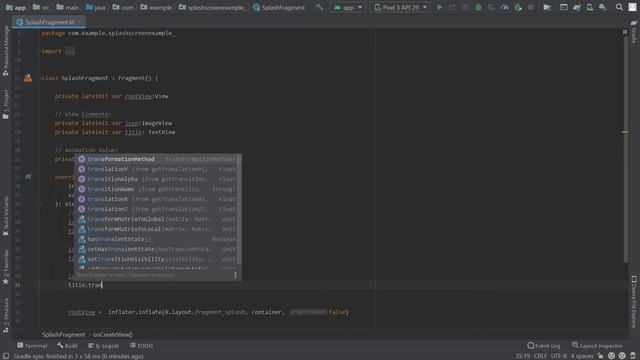The image size is (640, 360).
Task: Open the SDK Manager icon
Action: click(603, 7)
